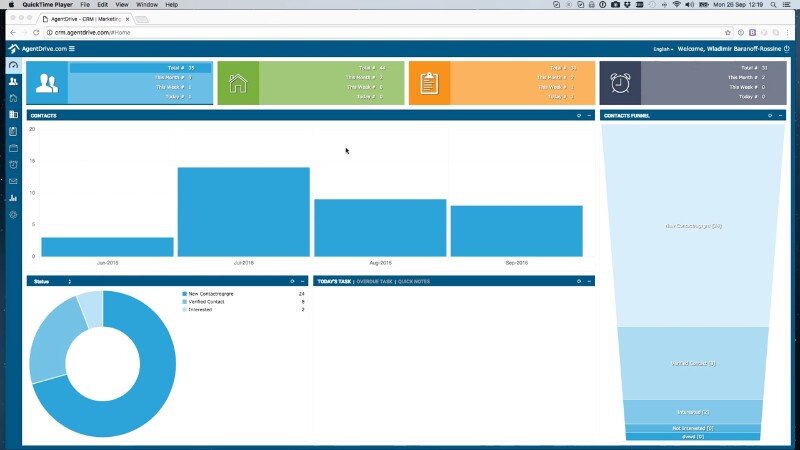Image resolution: width=800 pixels, height=450 pixels.
Task: Toggle the hamburger menu beside AgentDrive.com logo
Action: (72, 49)
